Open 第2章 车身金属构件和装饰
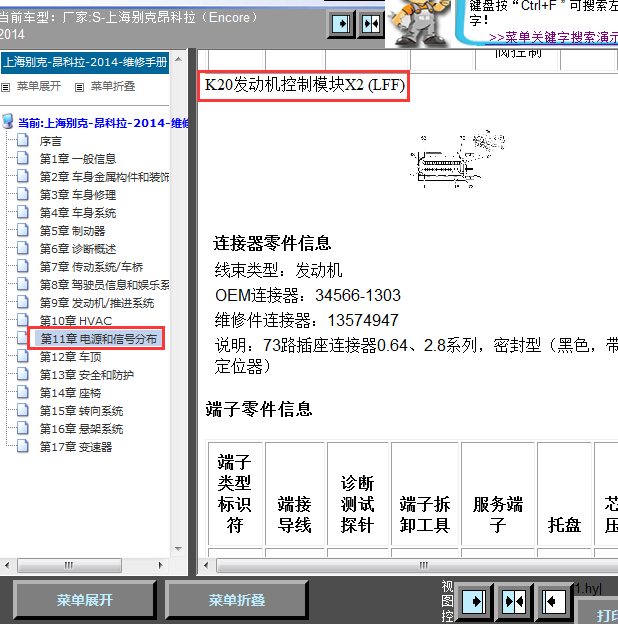618x624 pixels. (x=104, y=177)
